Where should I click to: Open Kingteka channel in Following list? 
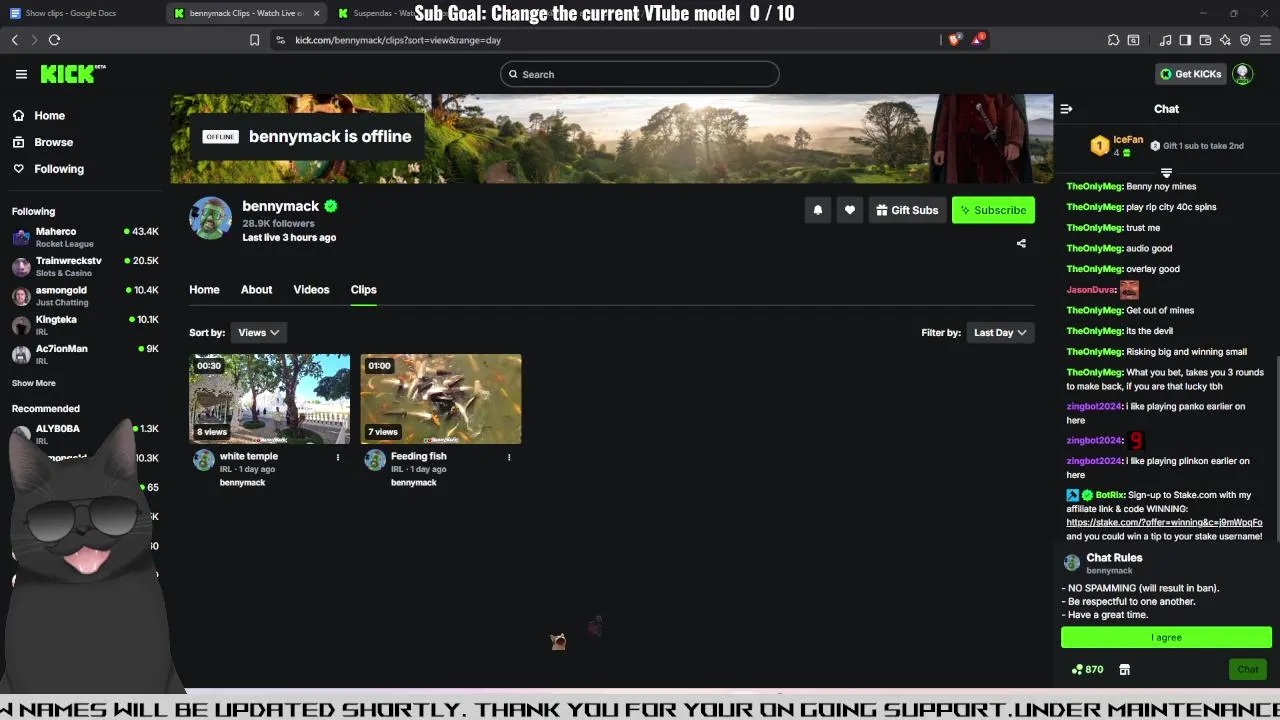(84, 325)
